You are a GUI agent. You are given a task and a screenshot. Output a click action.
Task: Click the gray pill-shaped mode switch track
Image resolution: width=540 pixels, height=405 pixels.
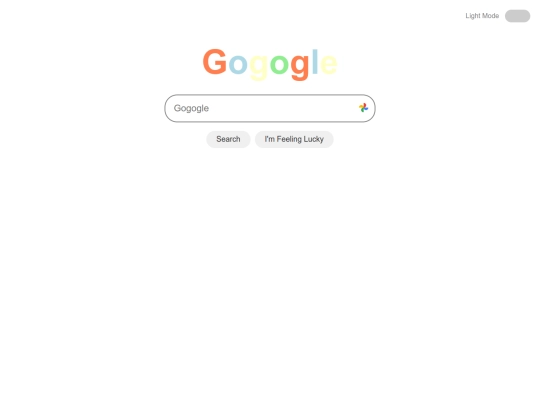[x=517, y=16]
